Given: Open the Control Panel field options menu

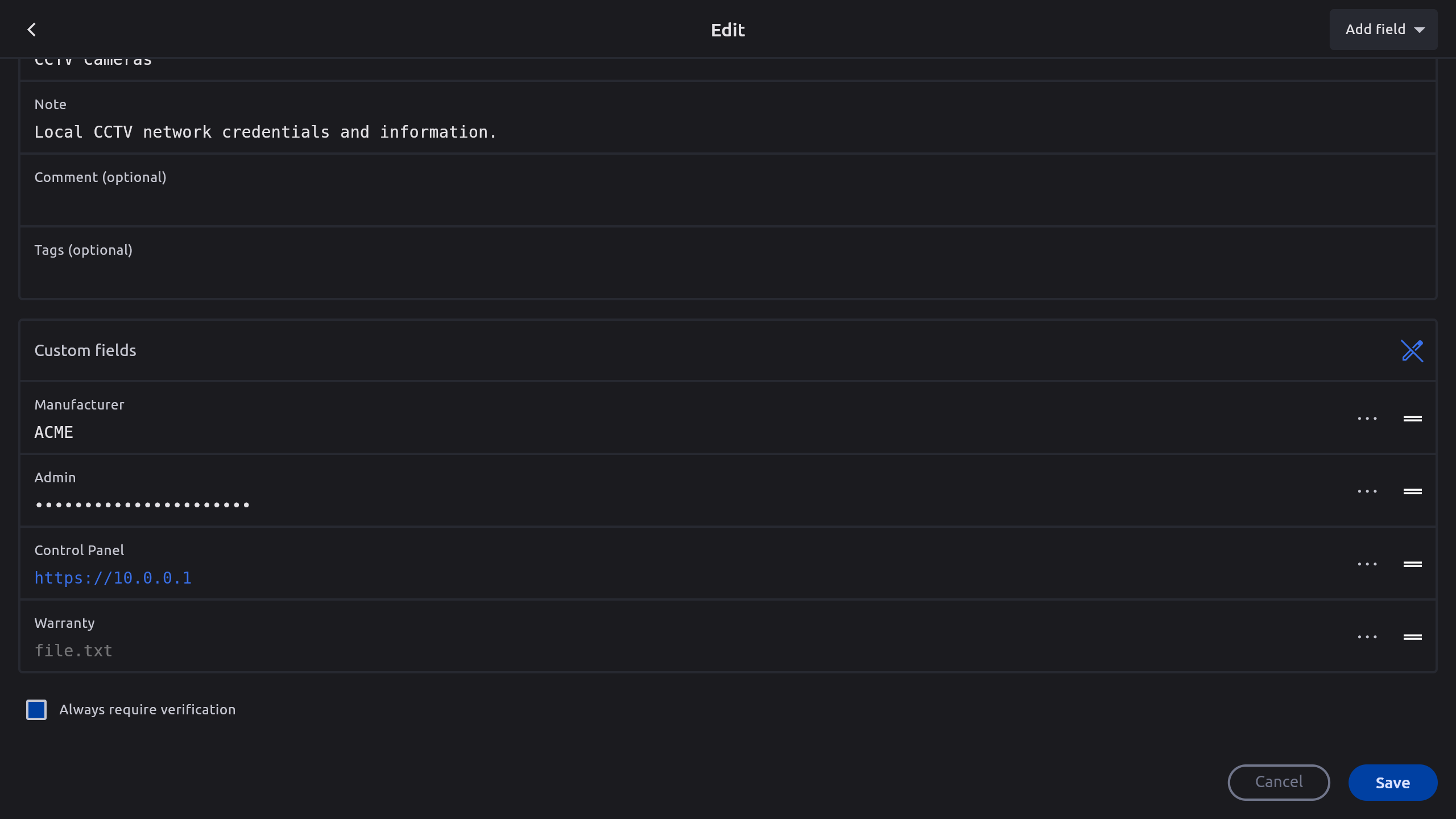Looking at the screenshot, I should [1367, 564].
